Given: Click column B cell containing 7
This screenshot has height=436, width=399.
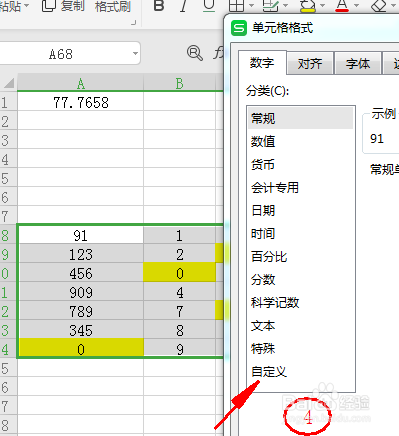Looking at the screenshot, I should (x=179, y=311).
